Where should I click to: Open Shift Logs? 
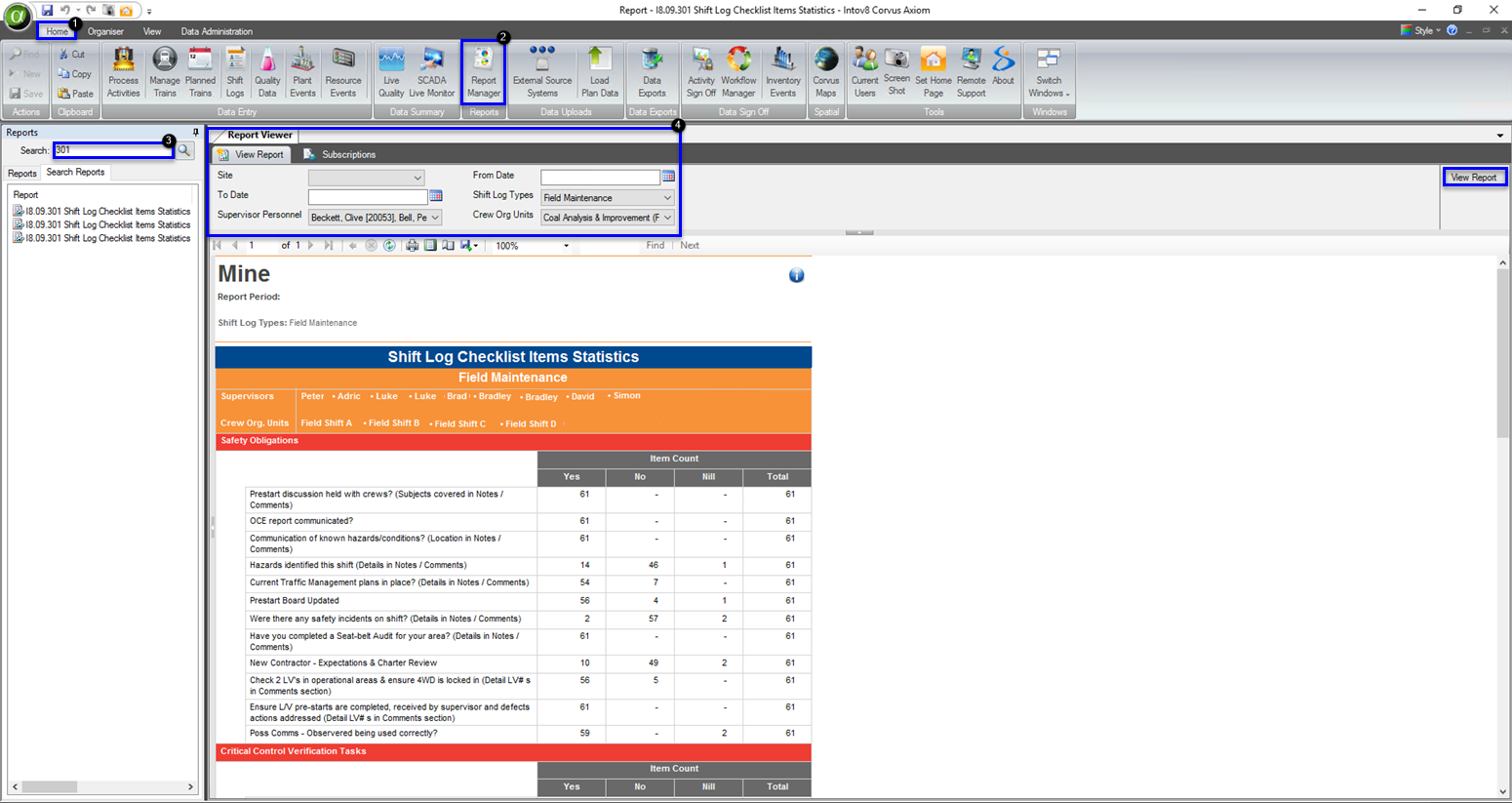(x=235, y=73)
